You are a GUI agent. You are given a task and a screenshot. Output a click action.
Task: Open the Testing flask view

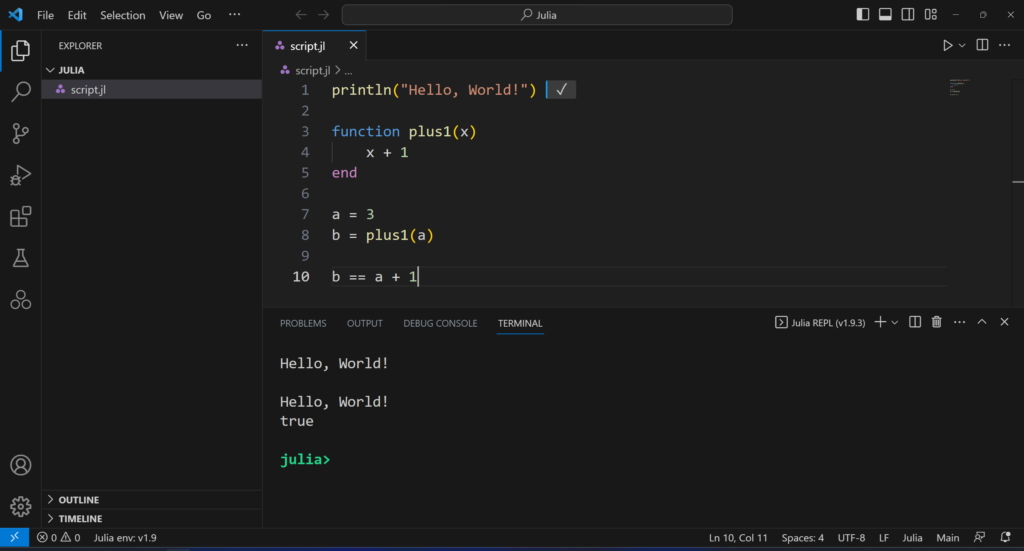[20, 259]
